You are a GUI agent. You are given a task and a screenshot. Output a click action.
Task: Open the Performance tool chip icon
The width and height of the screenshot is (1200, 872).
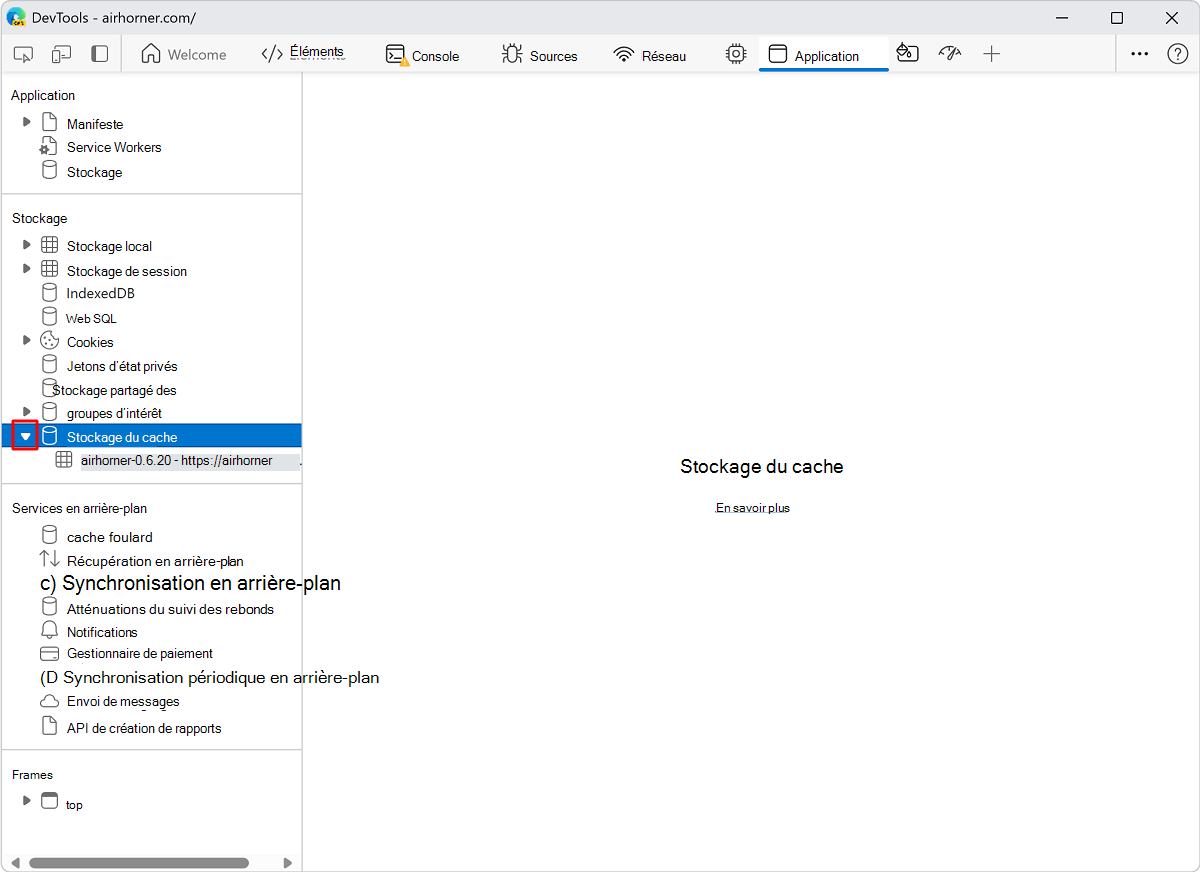click(x=736, y=54)
